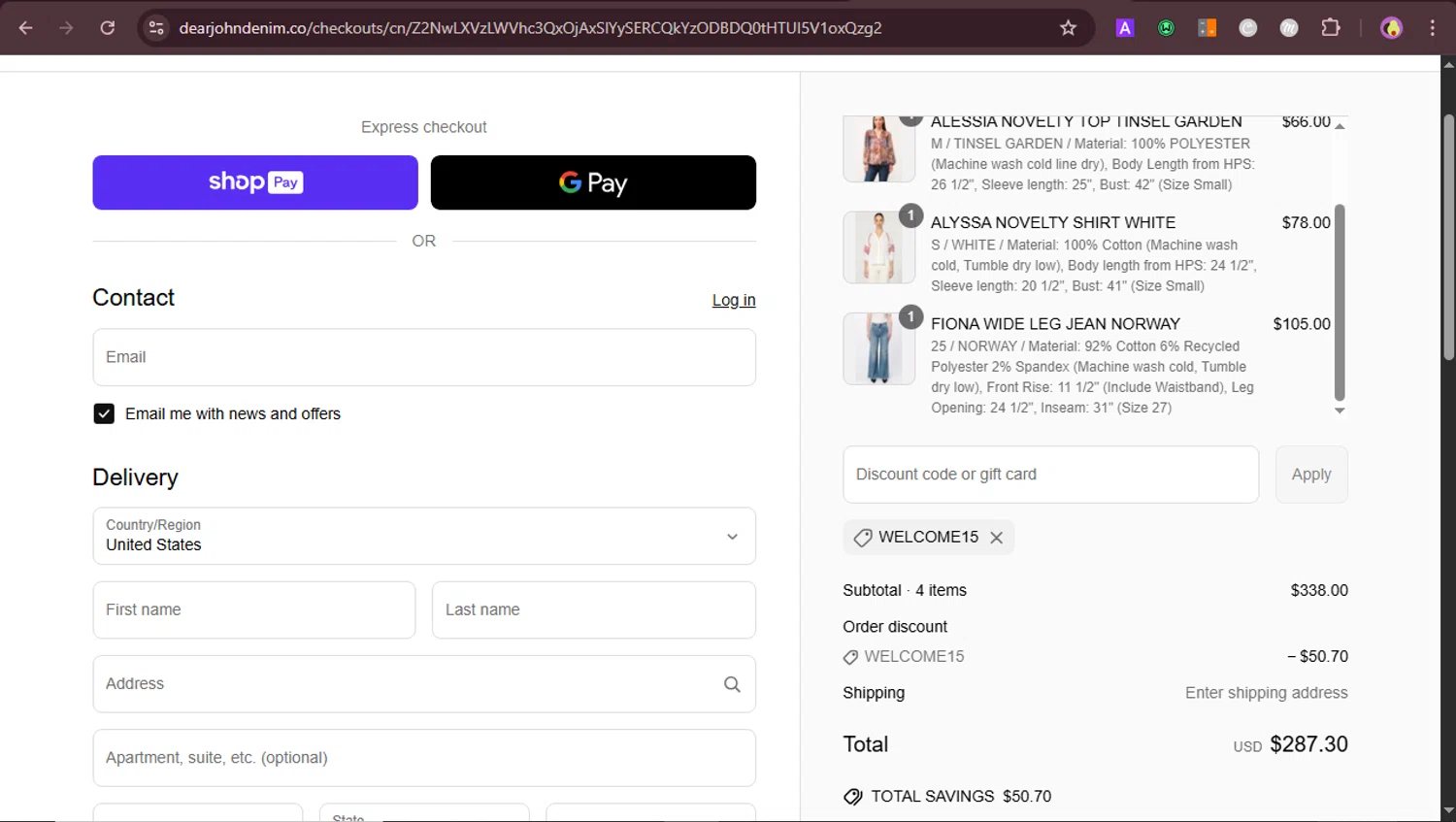Select the 'ALYSSA NOVELTY SHIRT WHITE' title
This screenshot has width=1456, height=822.
point(1053,223)
